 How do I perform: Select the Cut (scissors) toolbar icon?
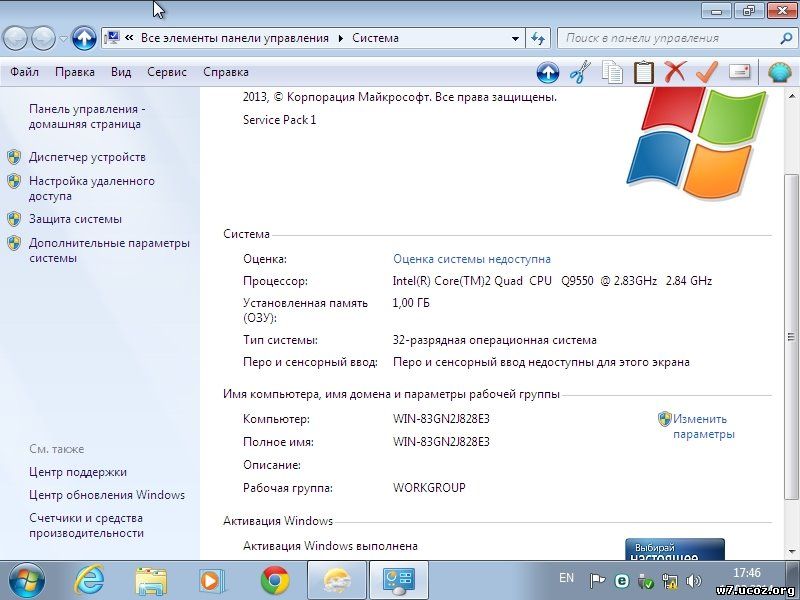pos(578,73)
